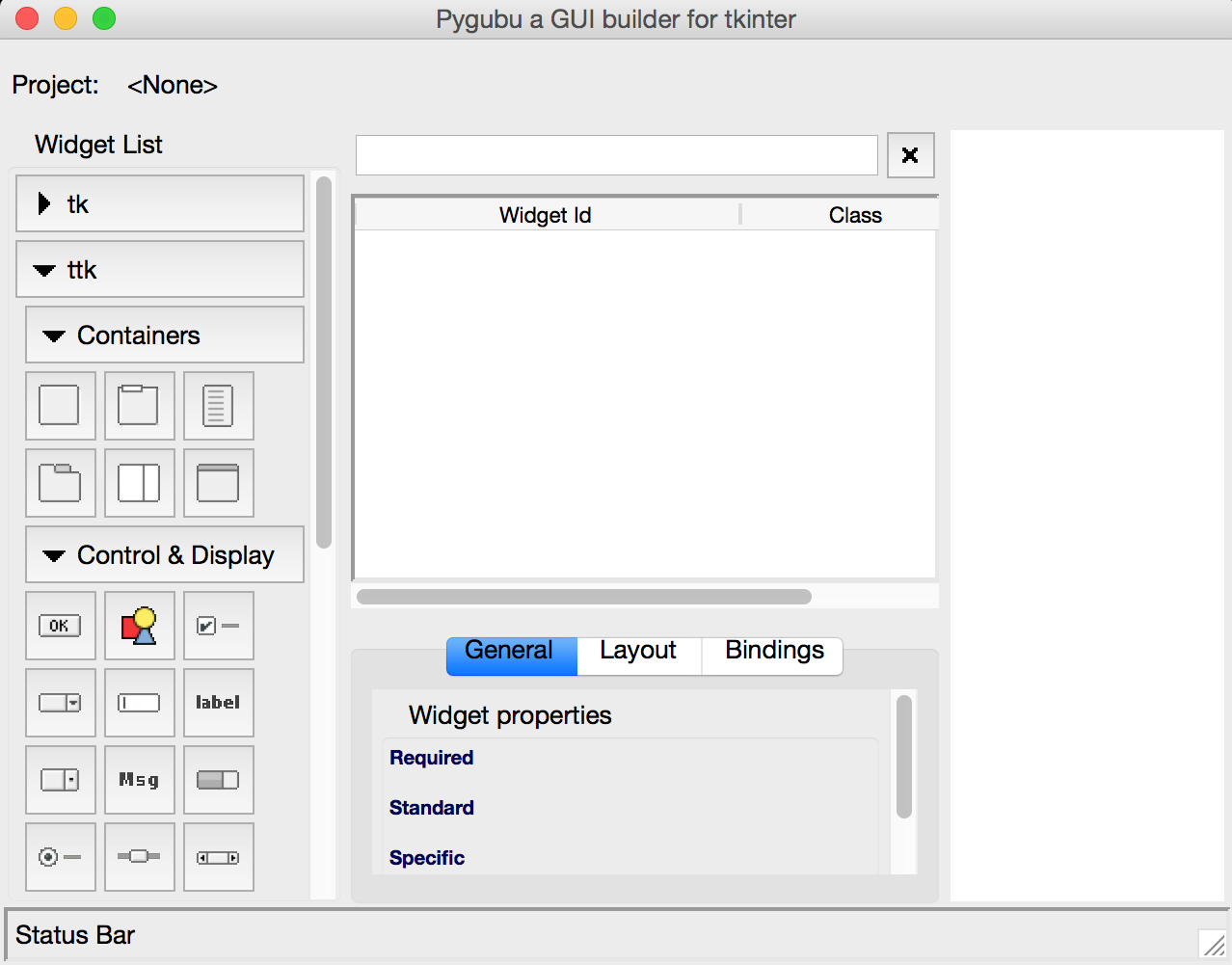
Task: Select the title-bar window pane container icon
Action: [218, 483]
